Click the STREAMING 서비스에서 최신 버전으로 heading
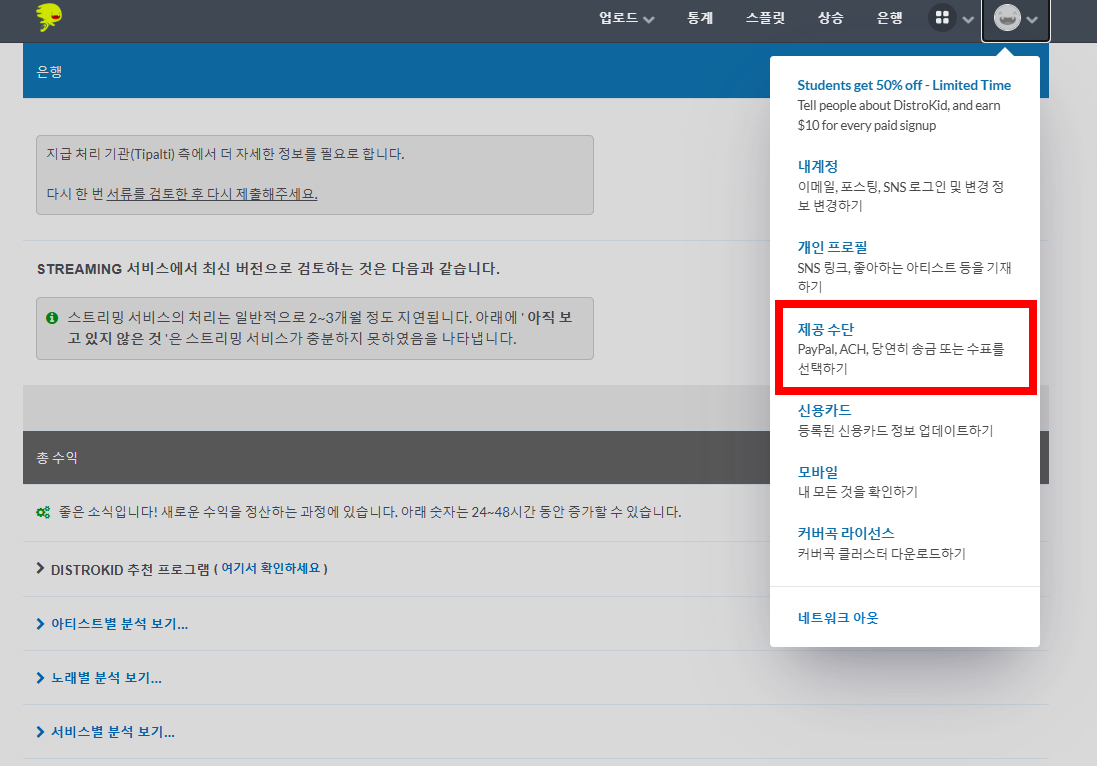Screen dimensions: 1097x766 coord(268,269)
